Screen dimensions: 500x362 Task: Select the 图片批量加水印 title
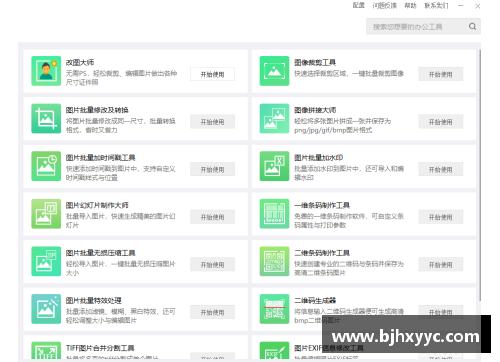pos(319,158)
